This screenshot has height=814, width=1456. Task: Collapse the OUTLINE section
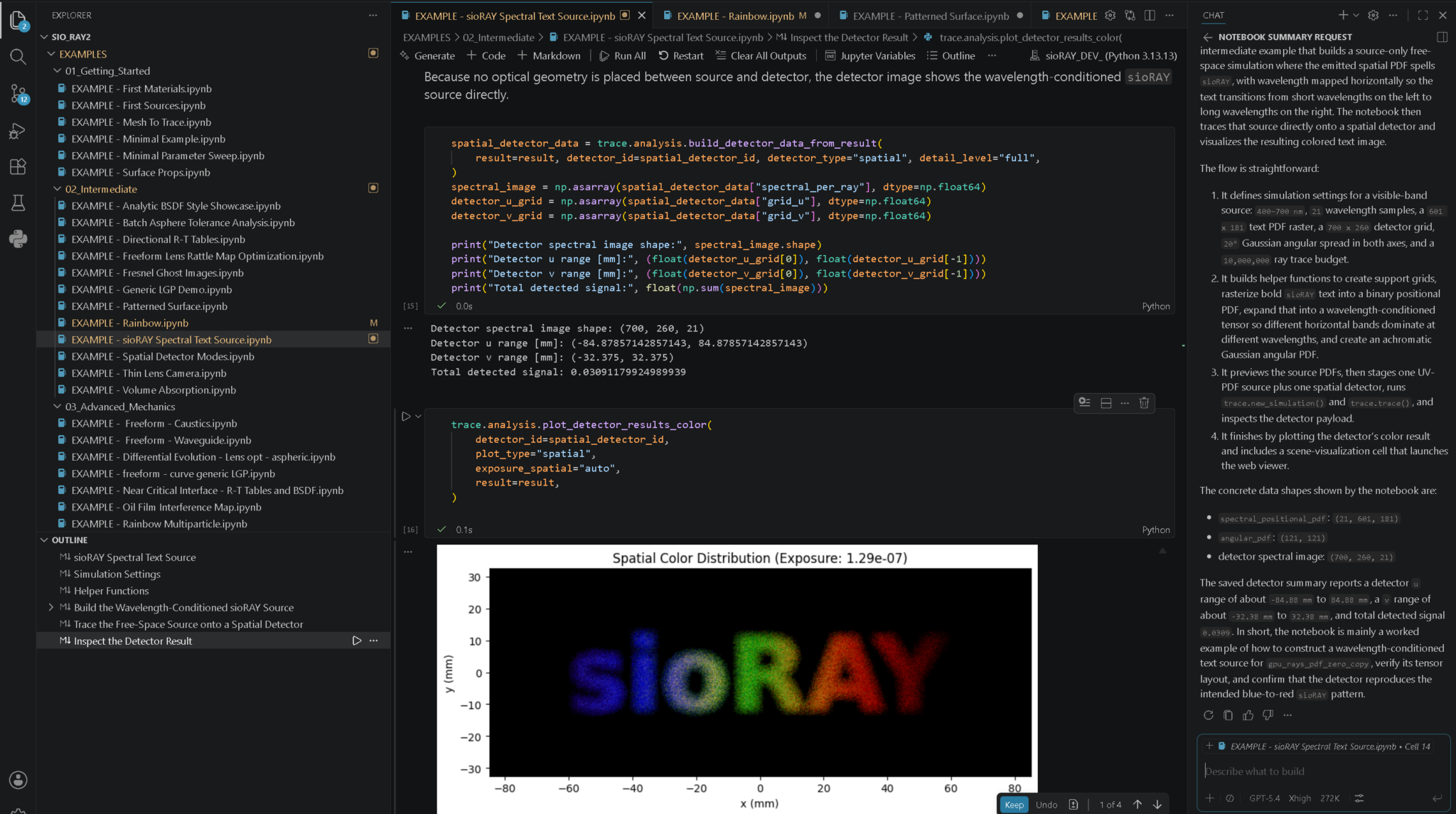(44, 540)
